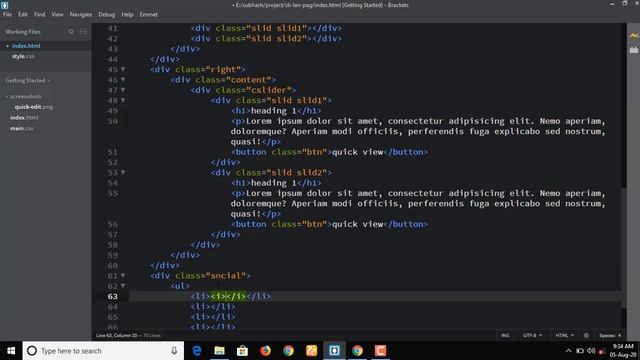Screen dimensions: 640x360
Task: Click 'cslider' class value on line 47
Action: 268,90
